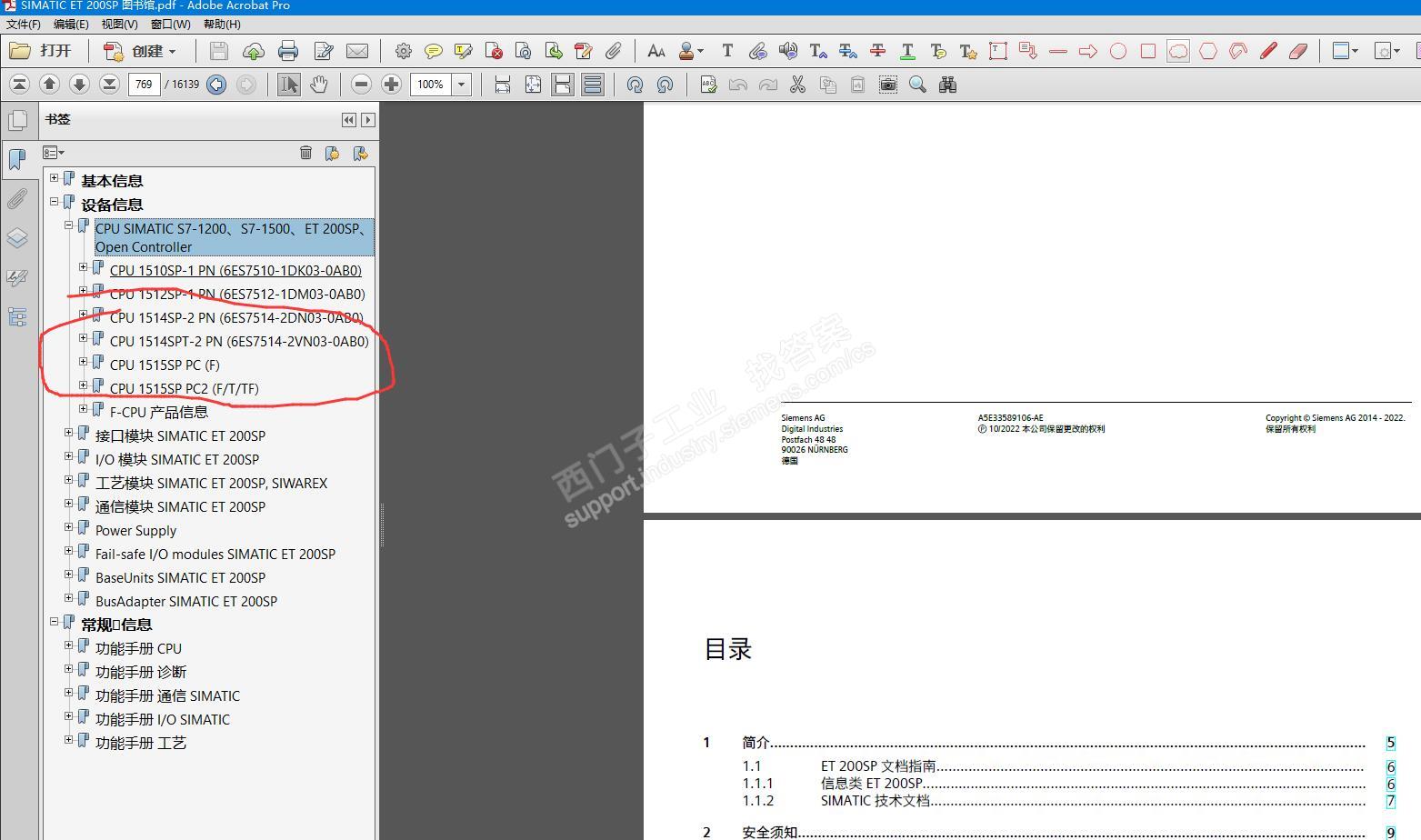Open contents entry ET 200SP 文档指南
Image resolution: width=1421 pixels, height=840 pixels.
coord(878,766)
